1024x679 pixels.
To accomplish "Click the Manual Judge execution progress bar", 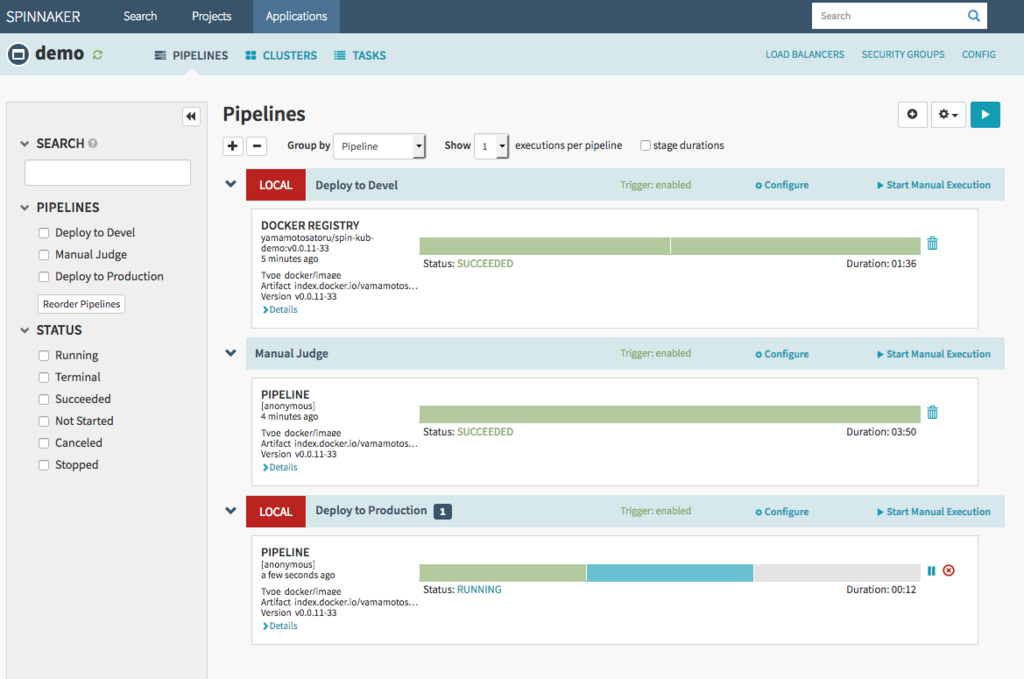I will click(670, 415).
